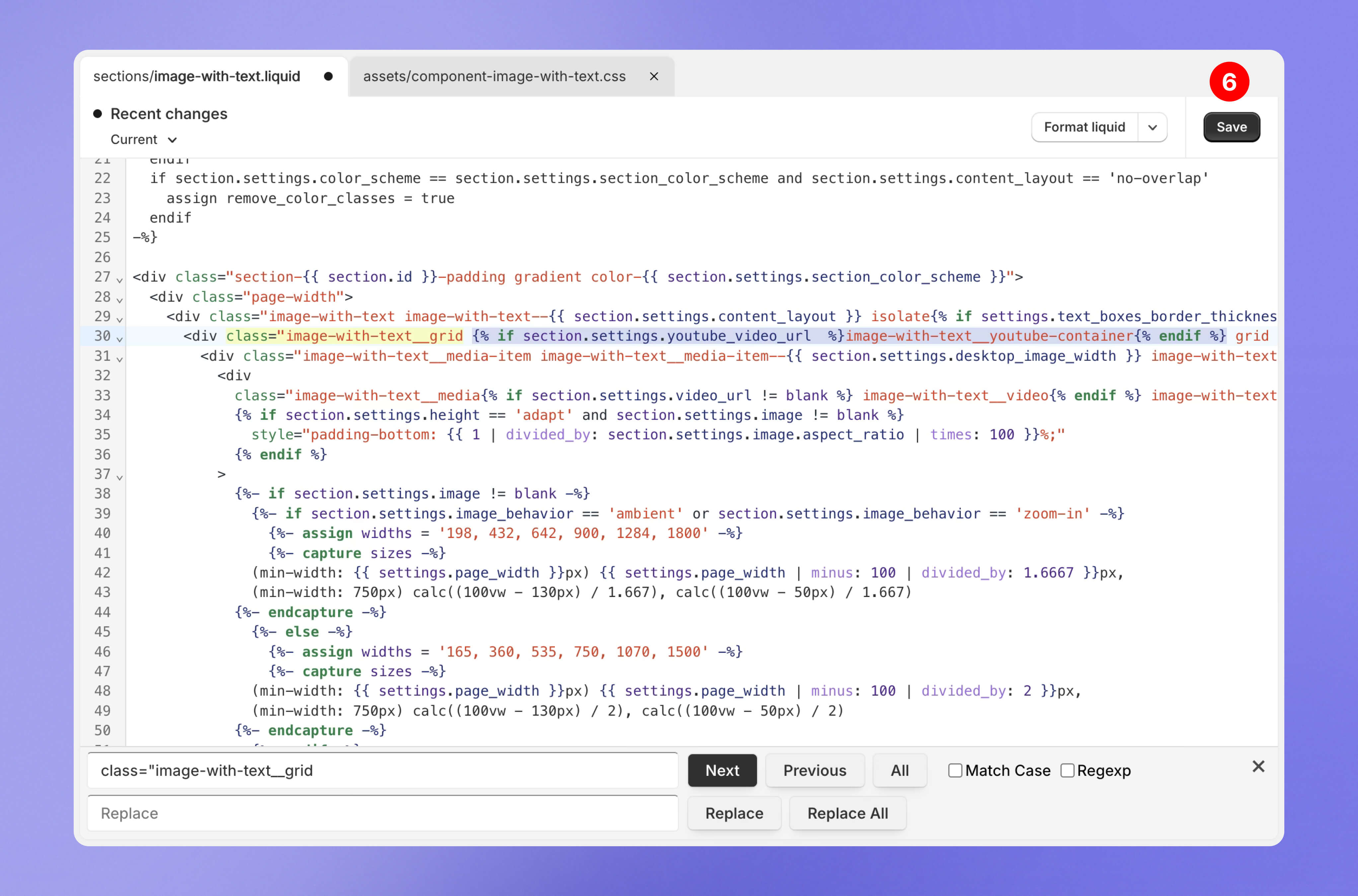Click the unsaved dot on image-with-text.liquid tab
The image size is (1358, 896).
(328, 76)
